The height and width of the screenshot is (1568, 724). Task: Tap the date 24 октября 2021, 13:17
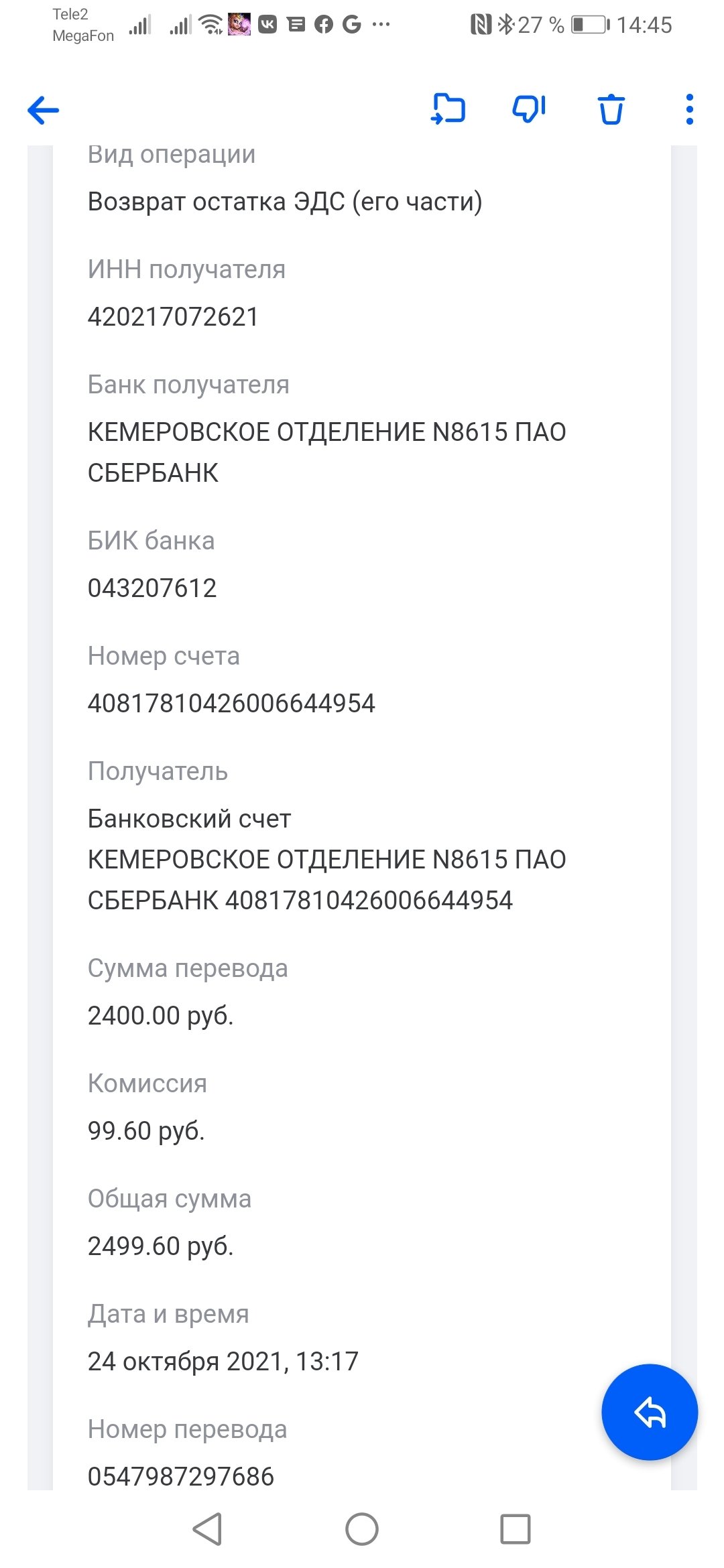223,1361
